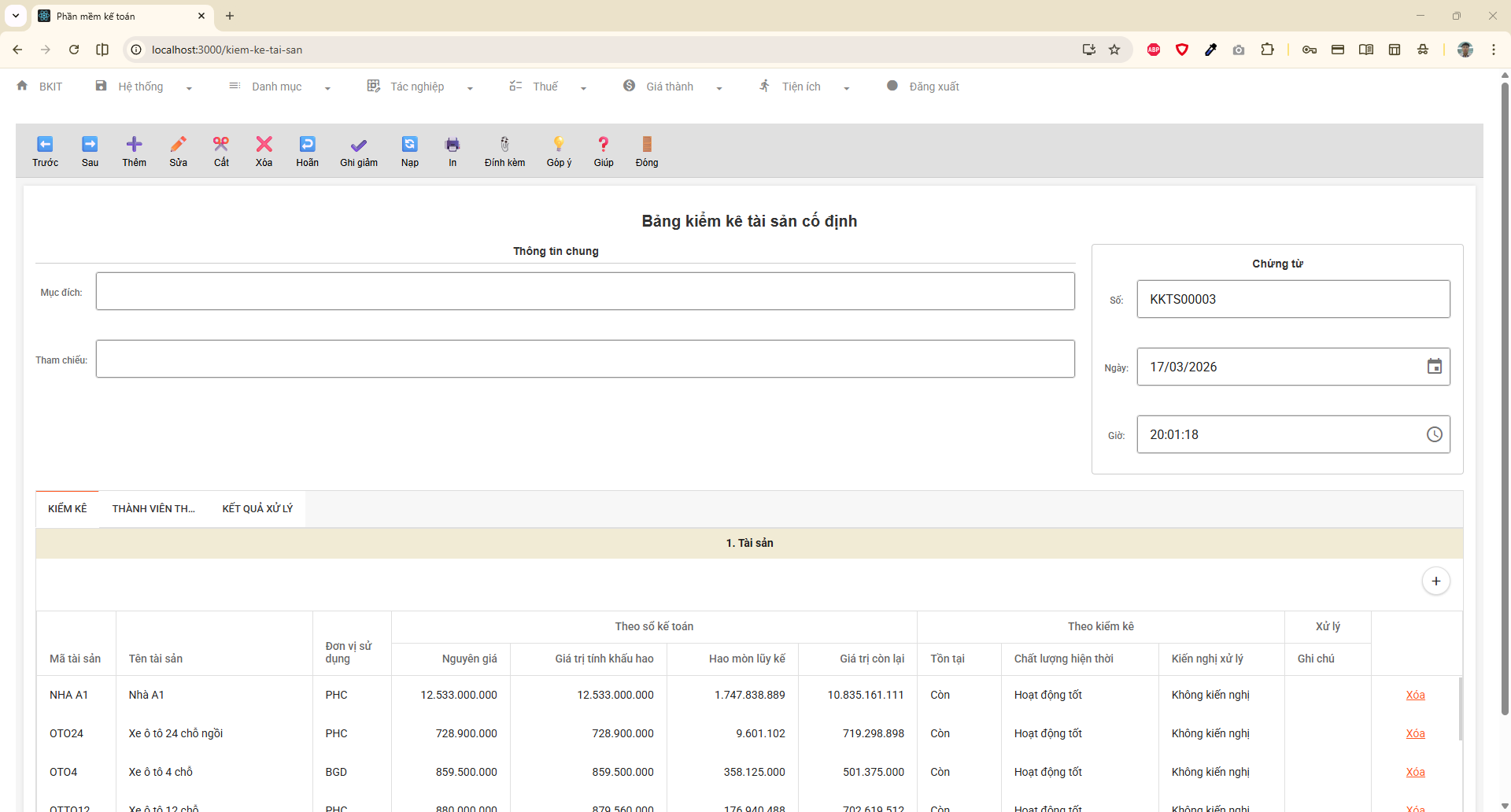Click the Góp ý lightbulb icon
Viewport: 1511px width, 812px height.
coord(559,145)
